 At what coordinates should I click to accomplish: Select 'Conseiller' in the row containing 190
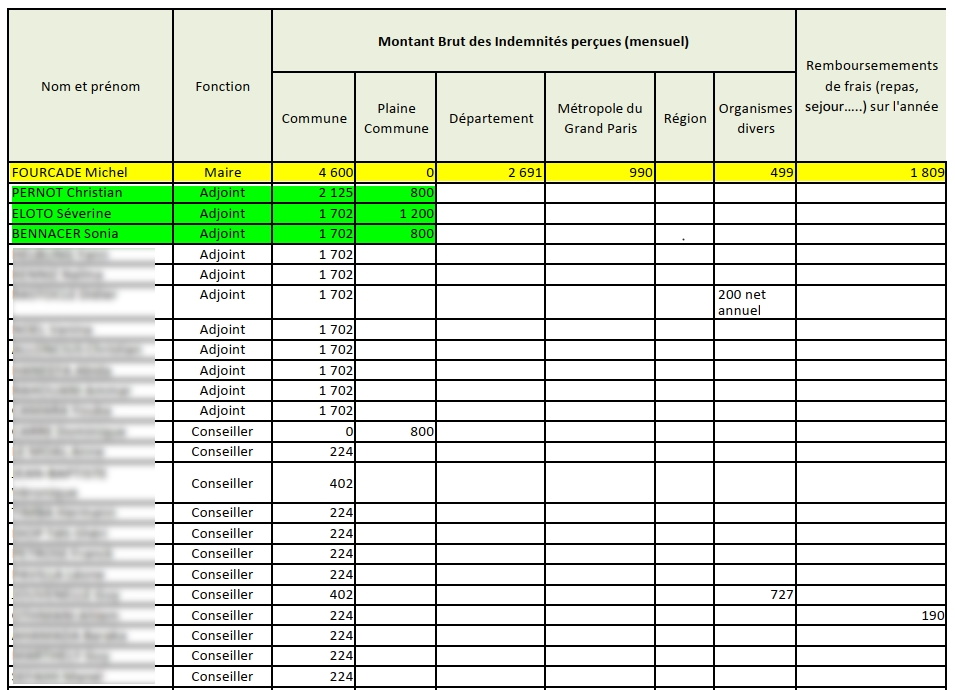click(x=222, y=616)
